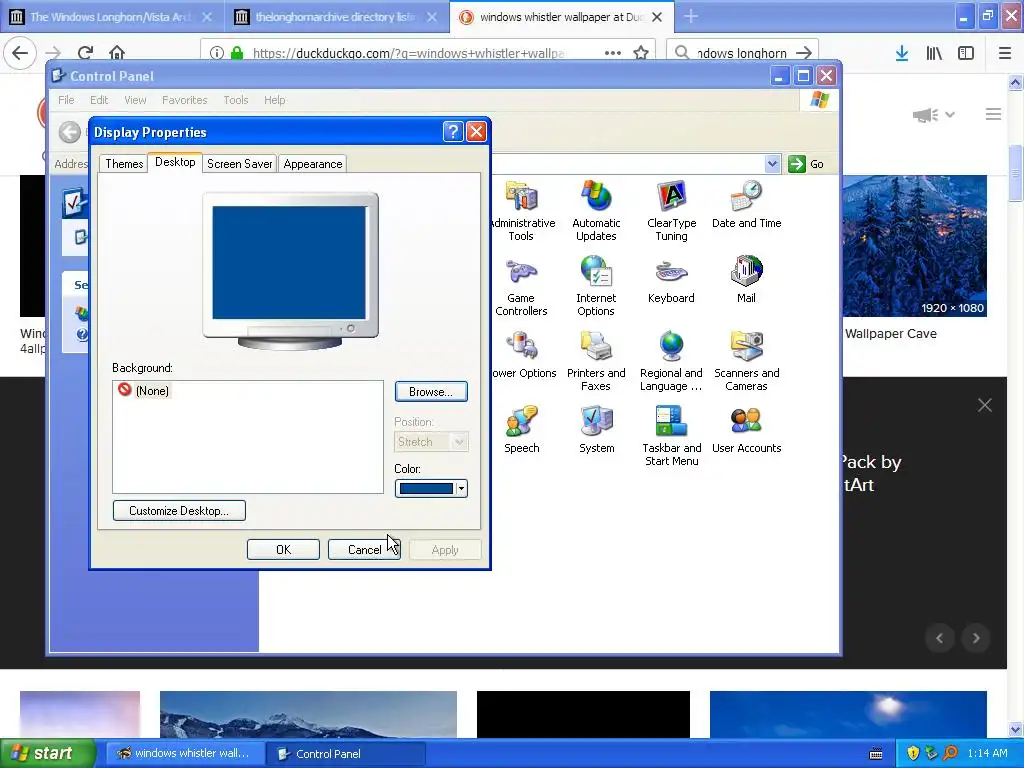Open the Favorites menu
Screen dimensions: 1024x768
tap(184, 100)
